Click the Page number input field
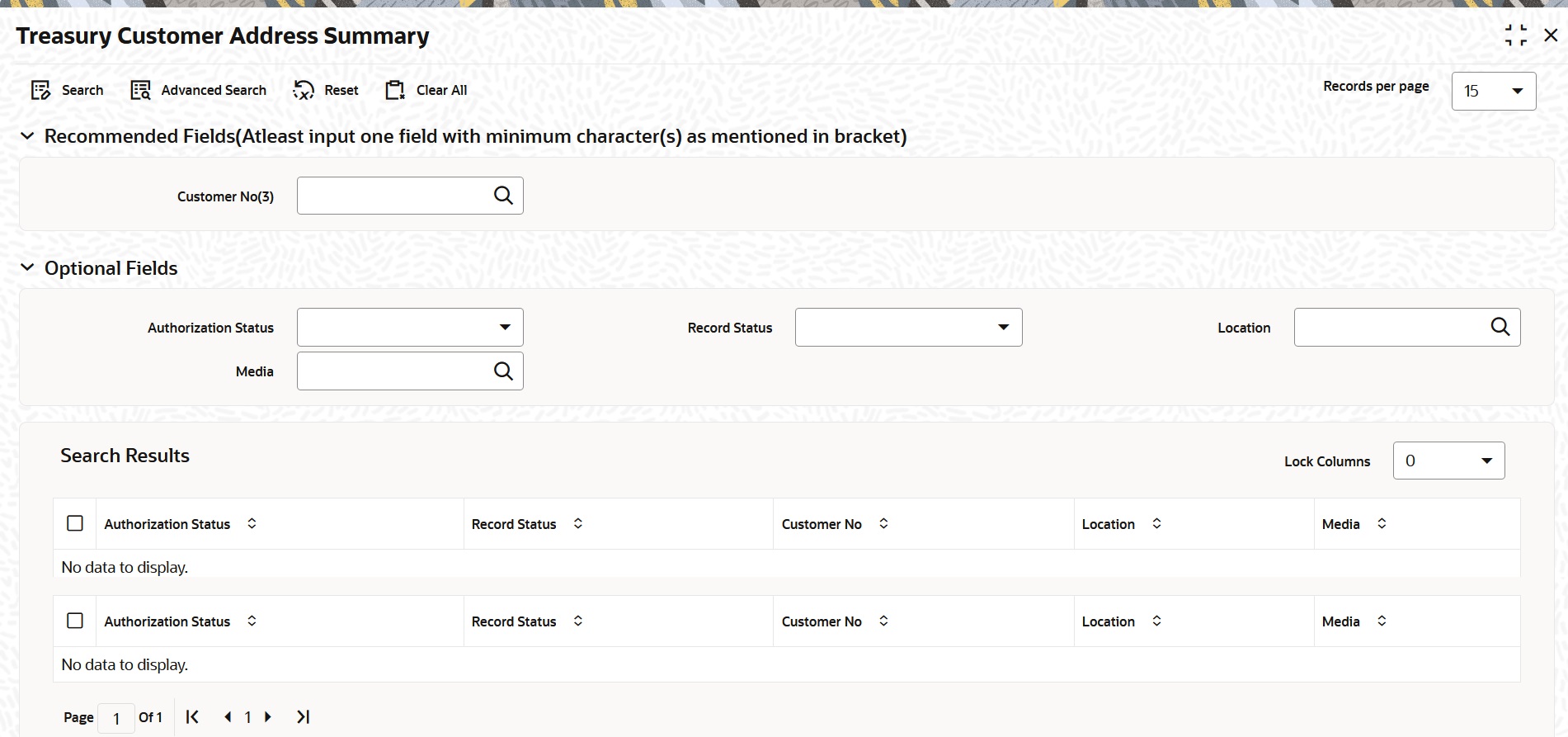The image size is (1568, 737). (116, 718)
